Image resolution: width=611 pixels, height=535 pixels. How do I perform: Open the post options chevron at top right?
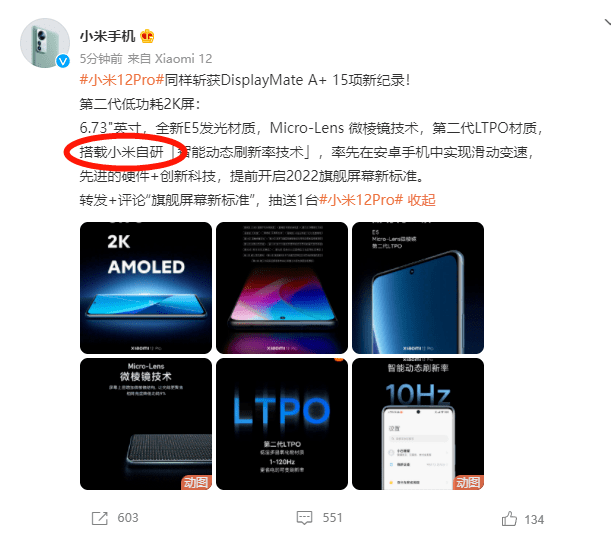[607, 22]
